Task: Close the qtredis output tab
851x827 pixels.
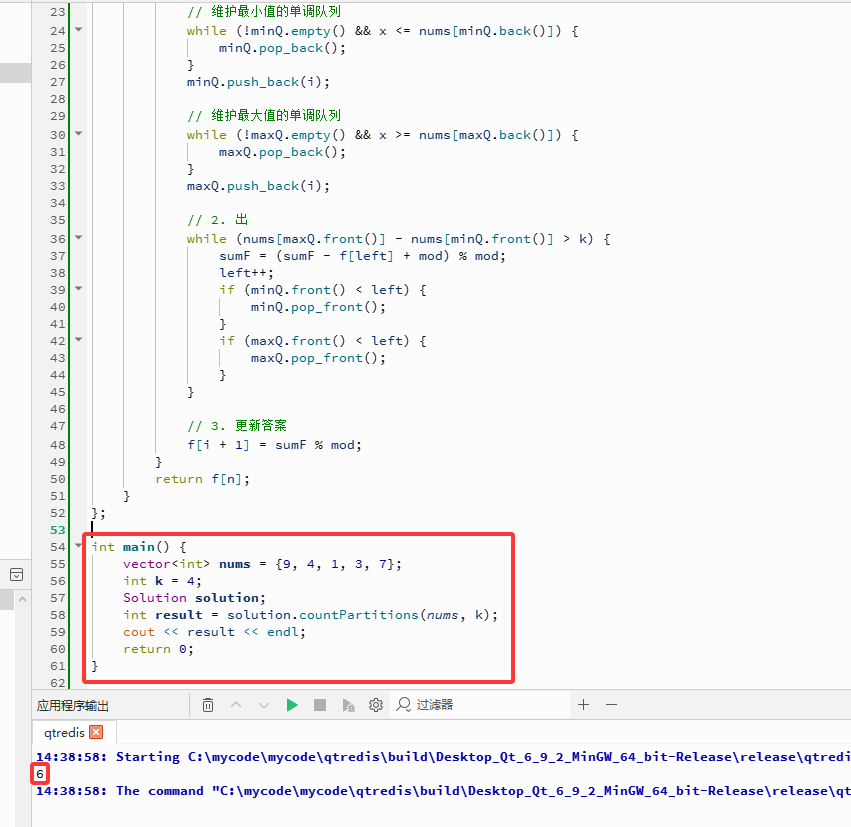Action: pos(96,732)
